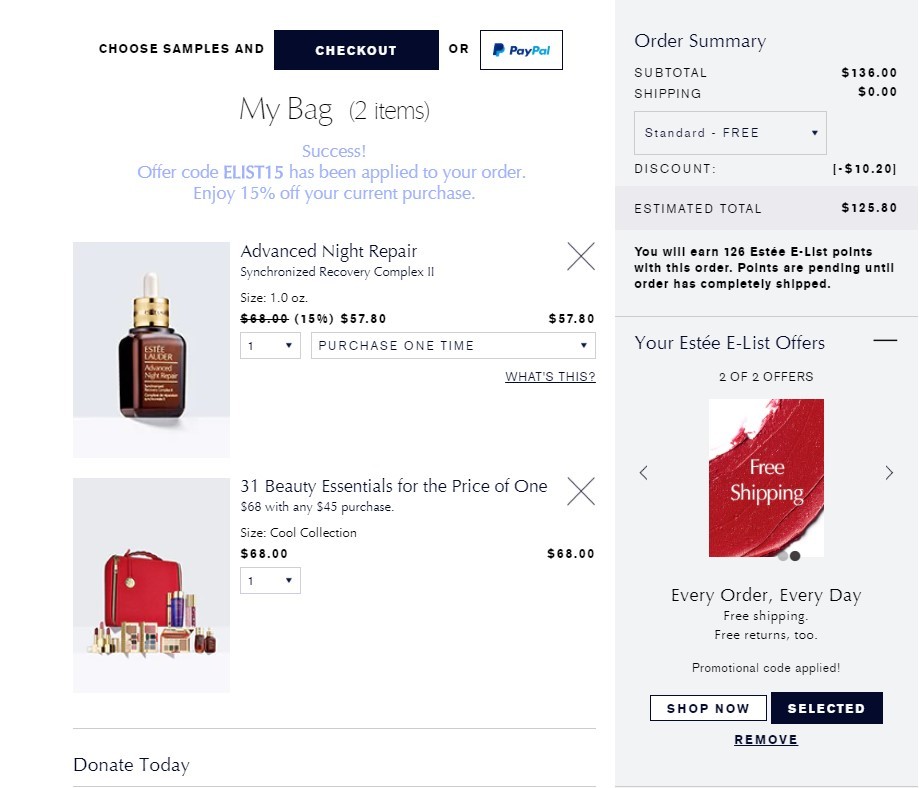Click the Free Shipping offer image
The width and height of the screenshot is (919, 788).
(766, 478)
